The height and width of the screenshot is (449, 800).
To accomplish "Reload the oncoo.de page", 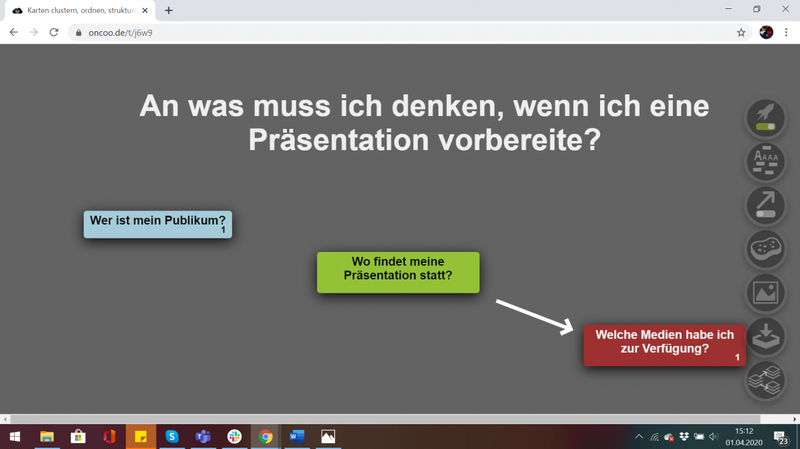I will 54,32.
